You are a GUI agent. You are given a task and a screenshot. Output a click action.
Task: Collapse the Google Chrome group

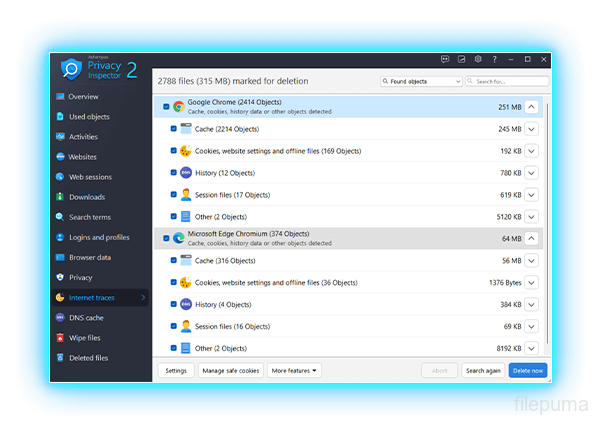point(532,106)
